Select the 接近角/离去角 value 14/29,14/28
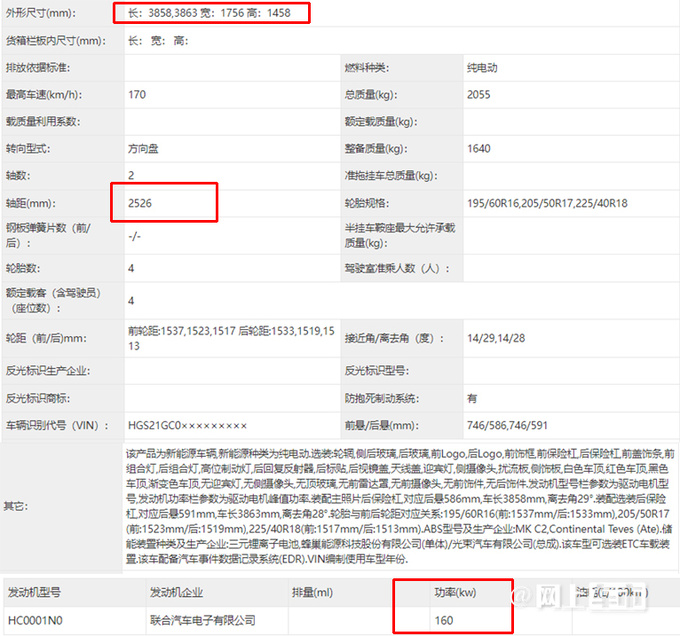Viewport: 680px width, 636px height. [x=497, y=338]
